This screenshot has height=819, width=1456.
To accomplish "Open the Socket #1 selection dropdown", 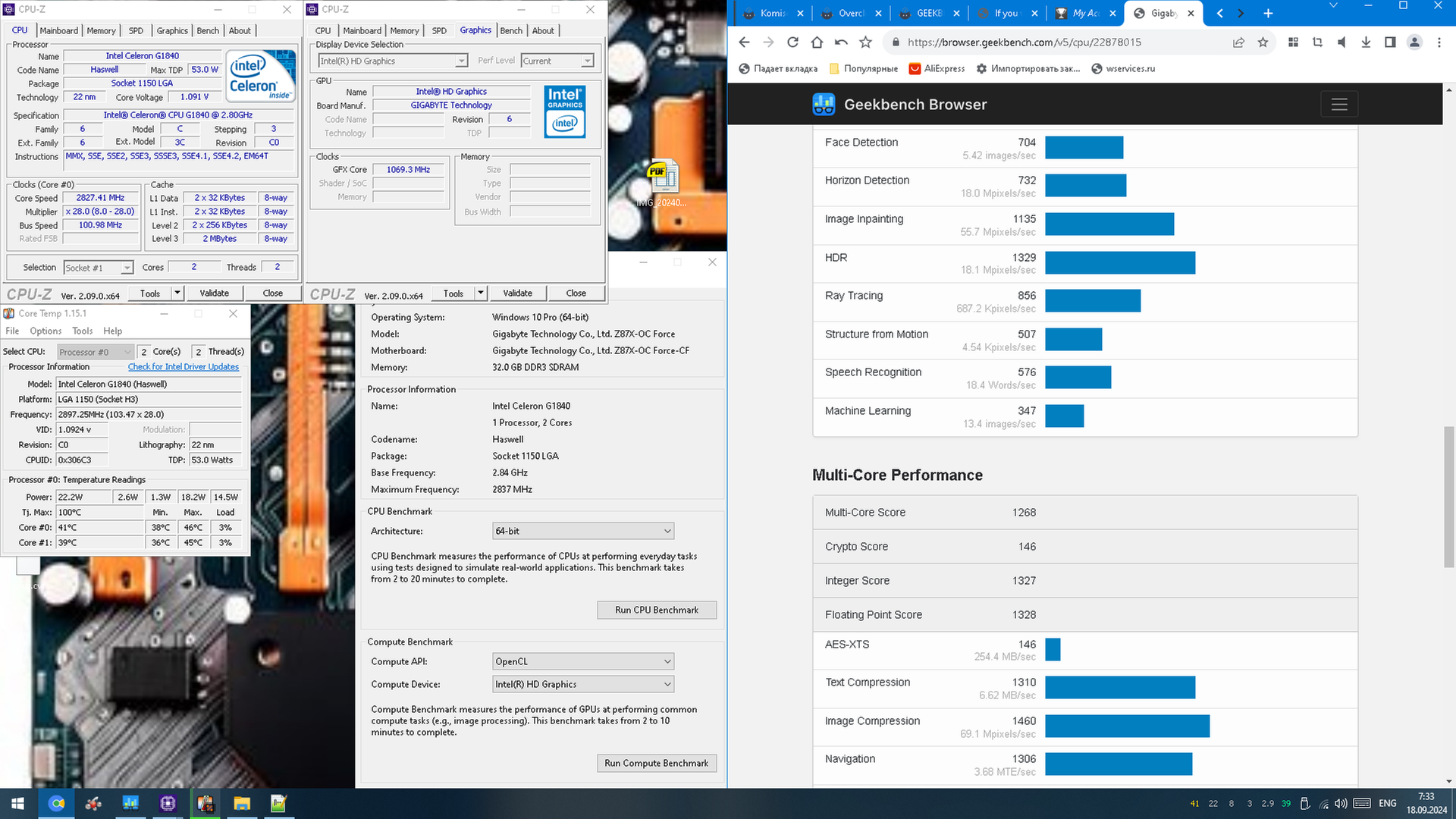I will tap(99, 268).
